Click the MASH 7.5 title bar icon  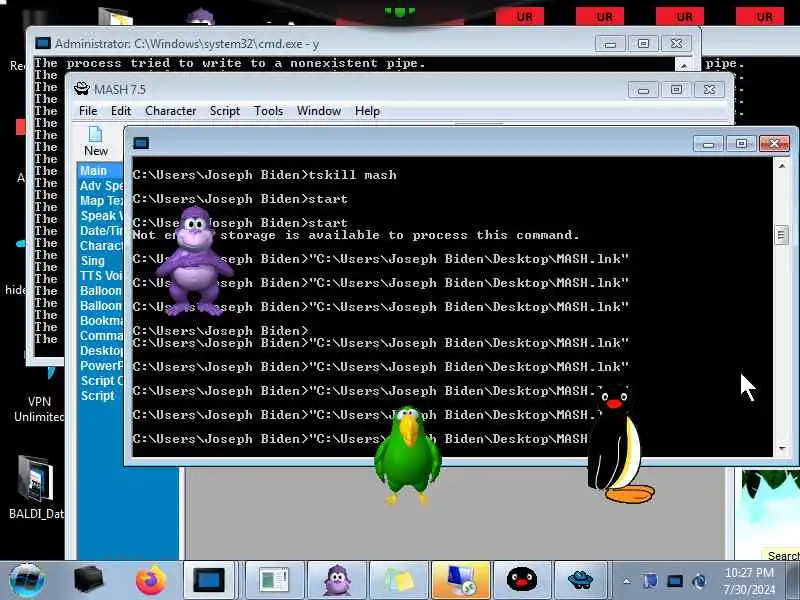pos(82,89)
